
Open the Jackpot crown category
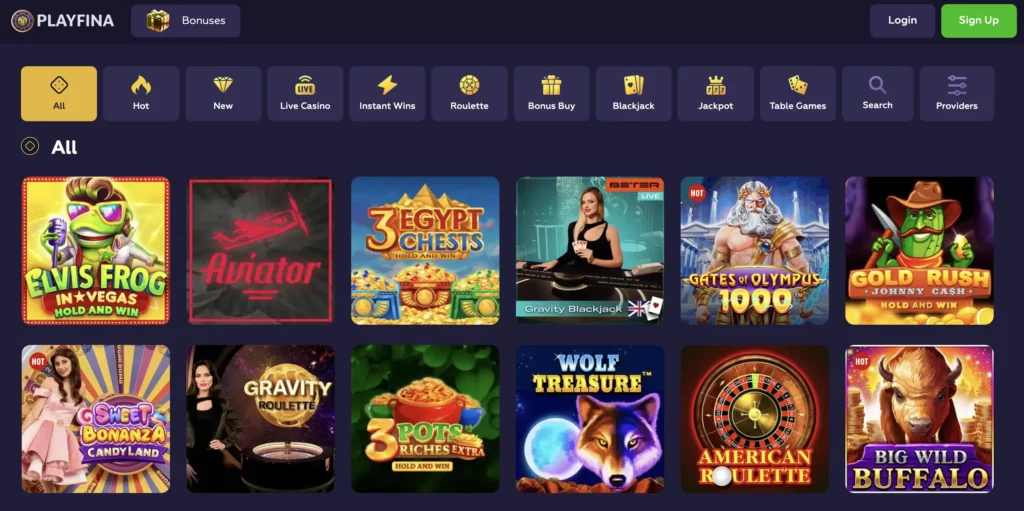[x=716, y=93]
